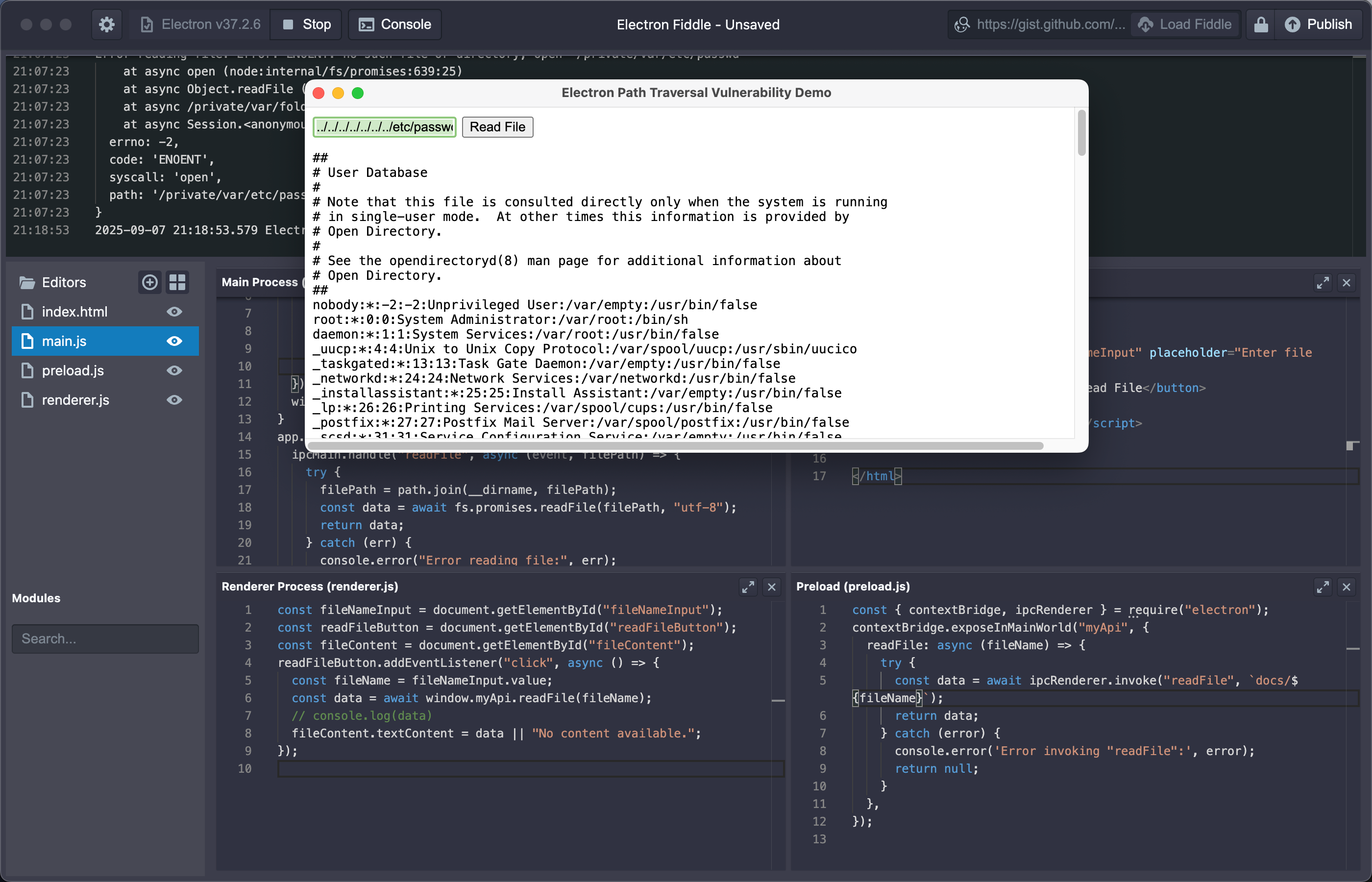Screen dimensions: 1372x882
Task: Maximize the top-right HTML editor panel
Action: point(1323,283)
